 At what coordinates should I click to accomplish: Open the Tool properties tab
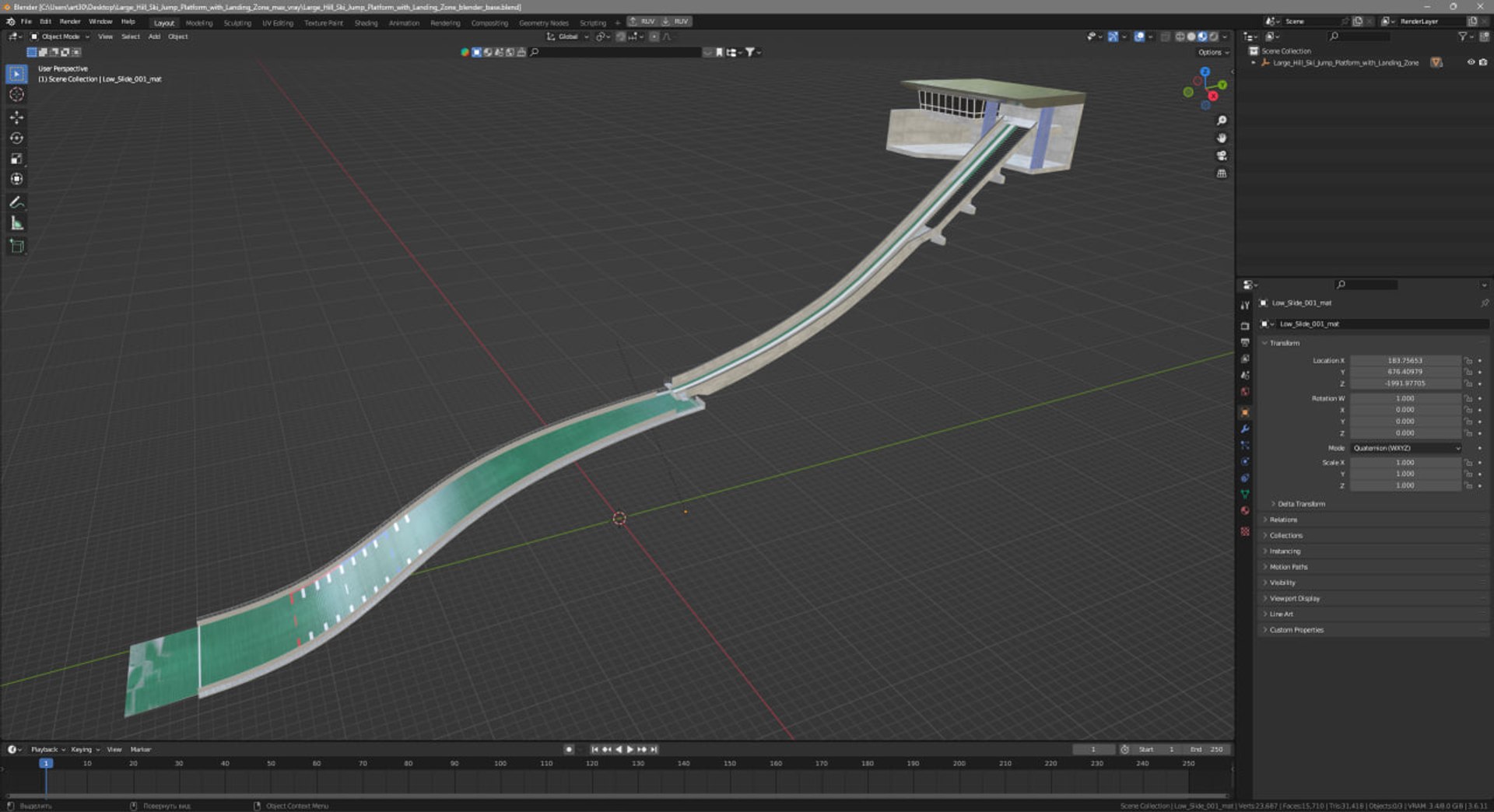tap(1245, 306)
